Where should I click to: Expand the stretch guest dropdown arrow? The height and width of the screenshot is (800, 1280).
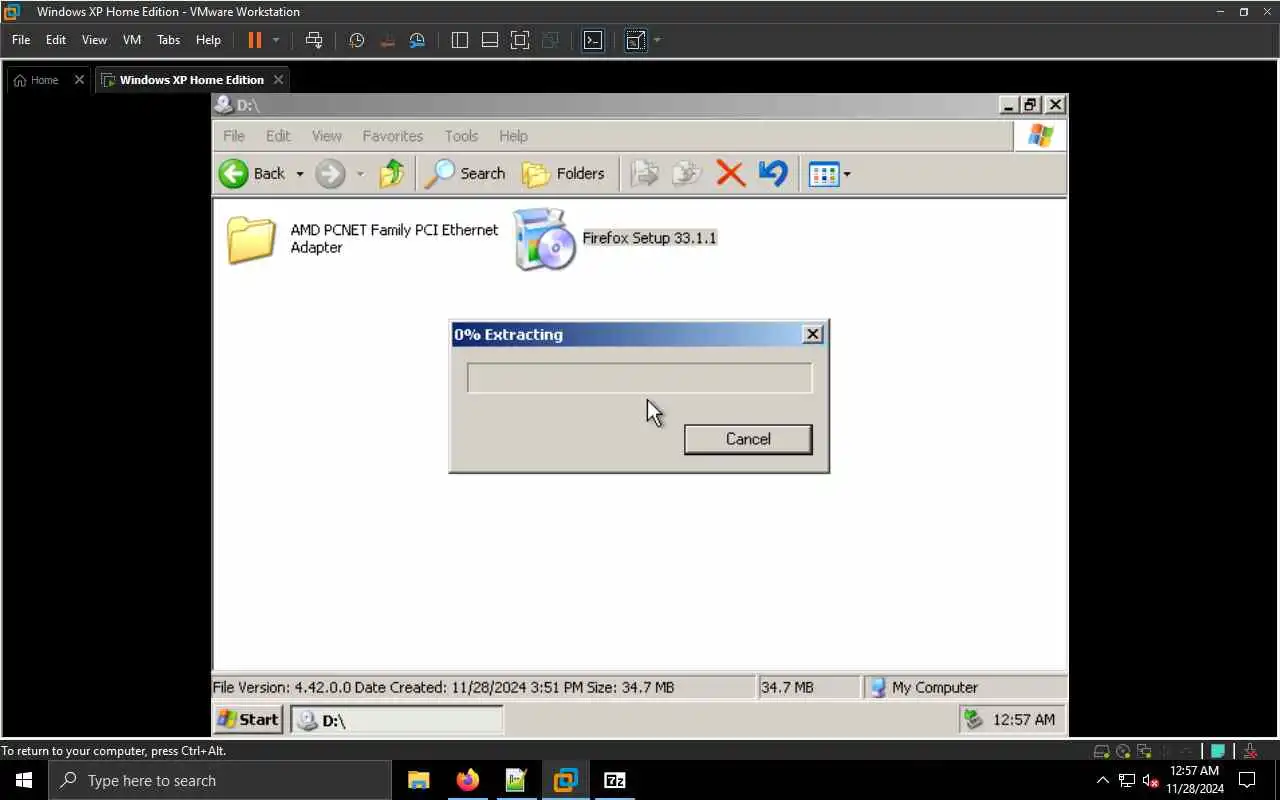[x=657, y=40]
